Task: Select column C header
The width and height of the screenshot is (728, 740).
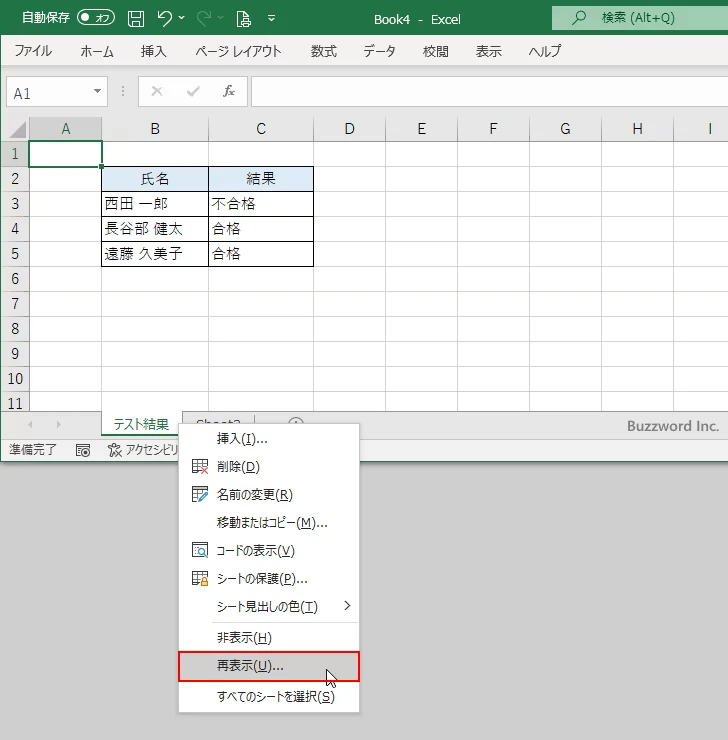Action: pyautogui.click(x=261, y=129)
